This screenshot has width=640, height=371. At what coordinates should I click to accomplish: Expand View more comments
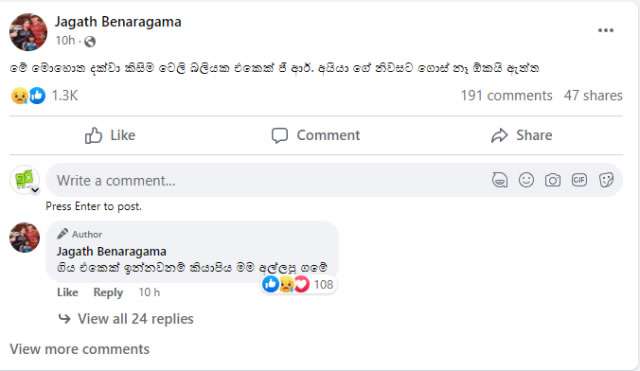pyautogui.click(x=80, y=349)
